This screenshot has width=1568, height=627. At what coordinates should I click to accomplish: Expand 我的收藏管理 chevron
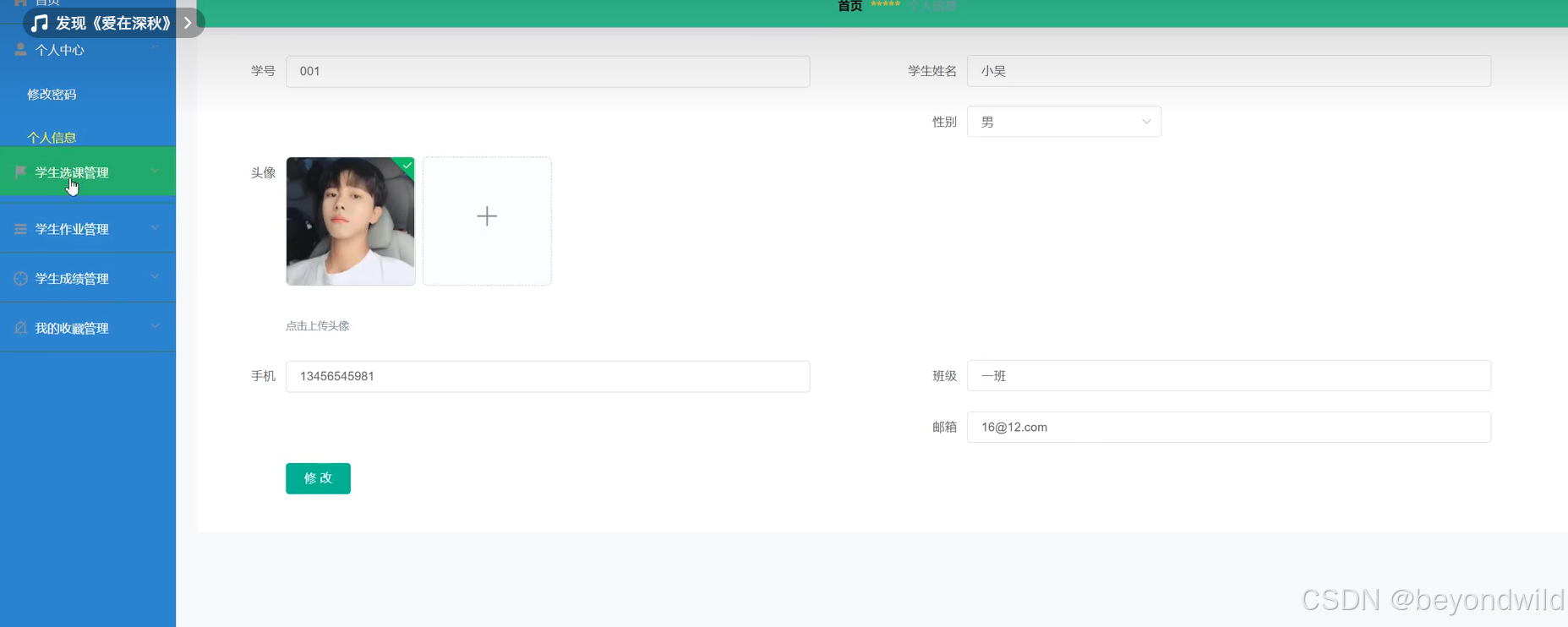(x=155, y=326)
